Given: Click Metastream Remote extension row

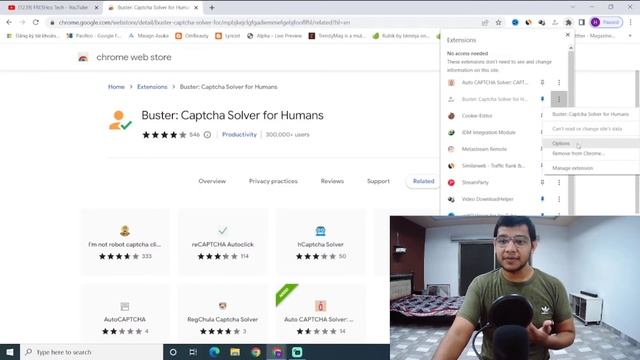Looking at the screenshot, I should click(488, 149).
